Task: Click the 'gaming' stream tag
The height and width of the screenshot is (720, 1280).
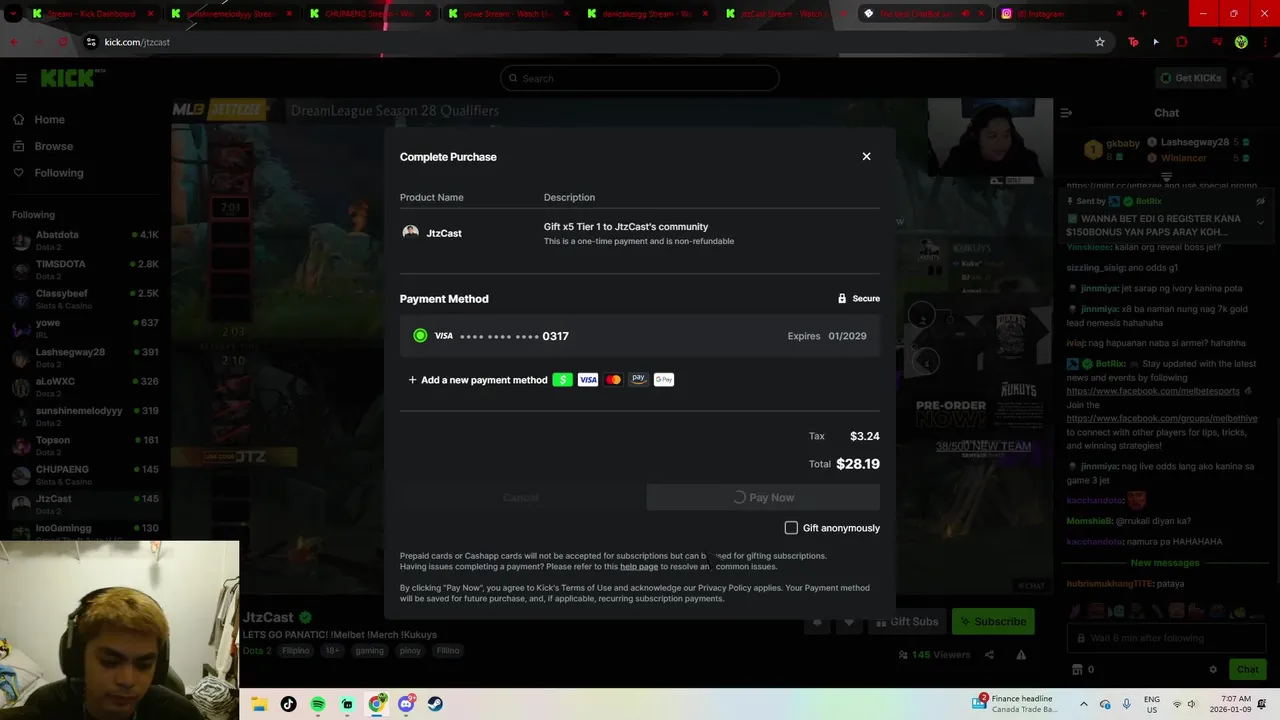Action: click(x=369, y=650)
